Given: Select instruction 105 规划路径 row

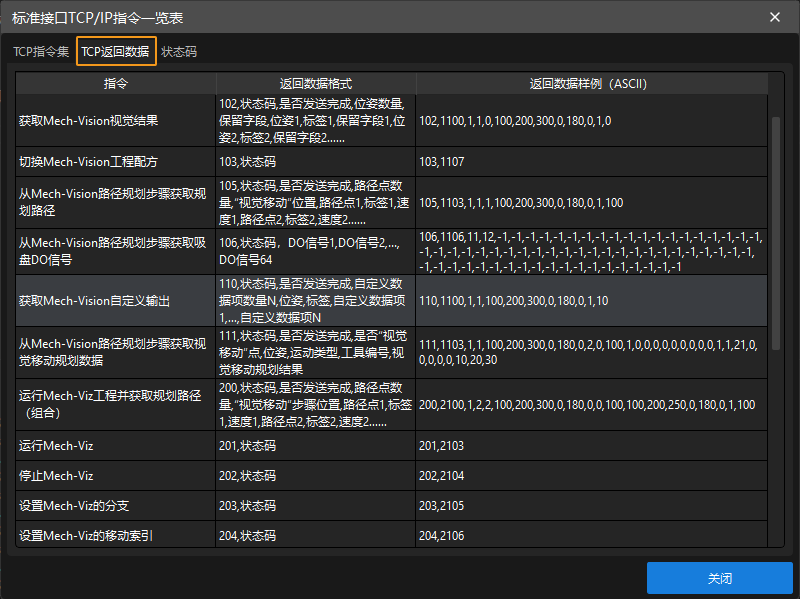Looking at the screenshot, I should click(x=114, y=202).
